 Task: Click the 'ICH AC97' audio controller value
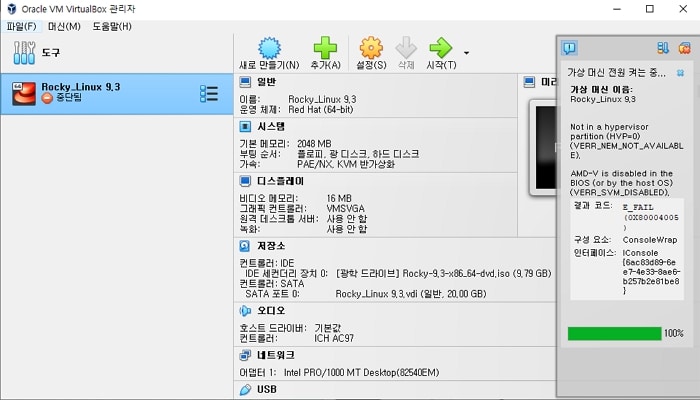point(334,338)
